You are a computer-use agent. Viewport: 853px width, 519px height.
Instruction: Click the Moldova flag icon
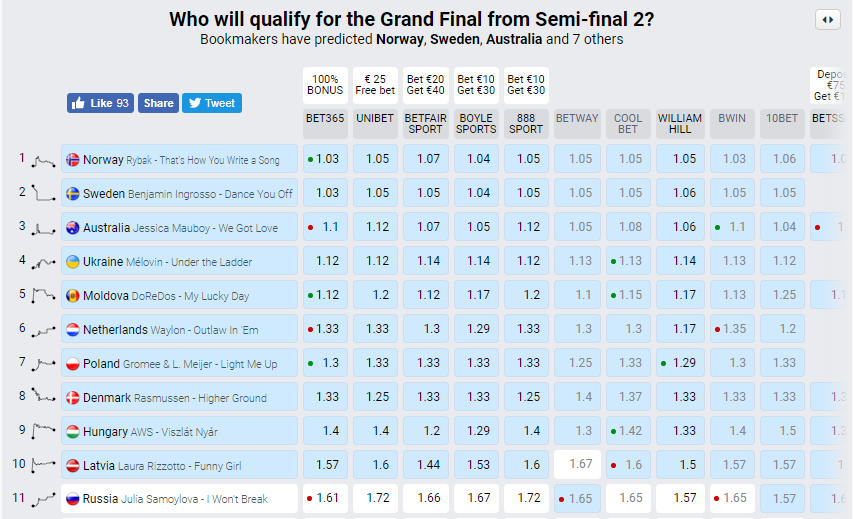pyautogui.click(x=72, y=295)
